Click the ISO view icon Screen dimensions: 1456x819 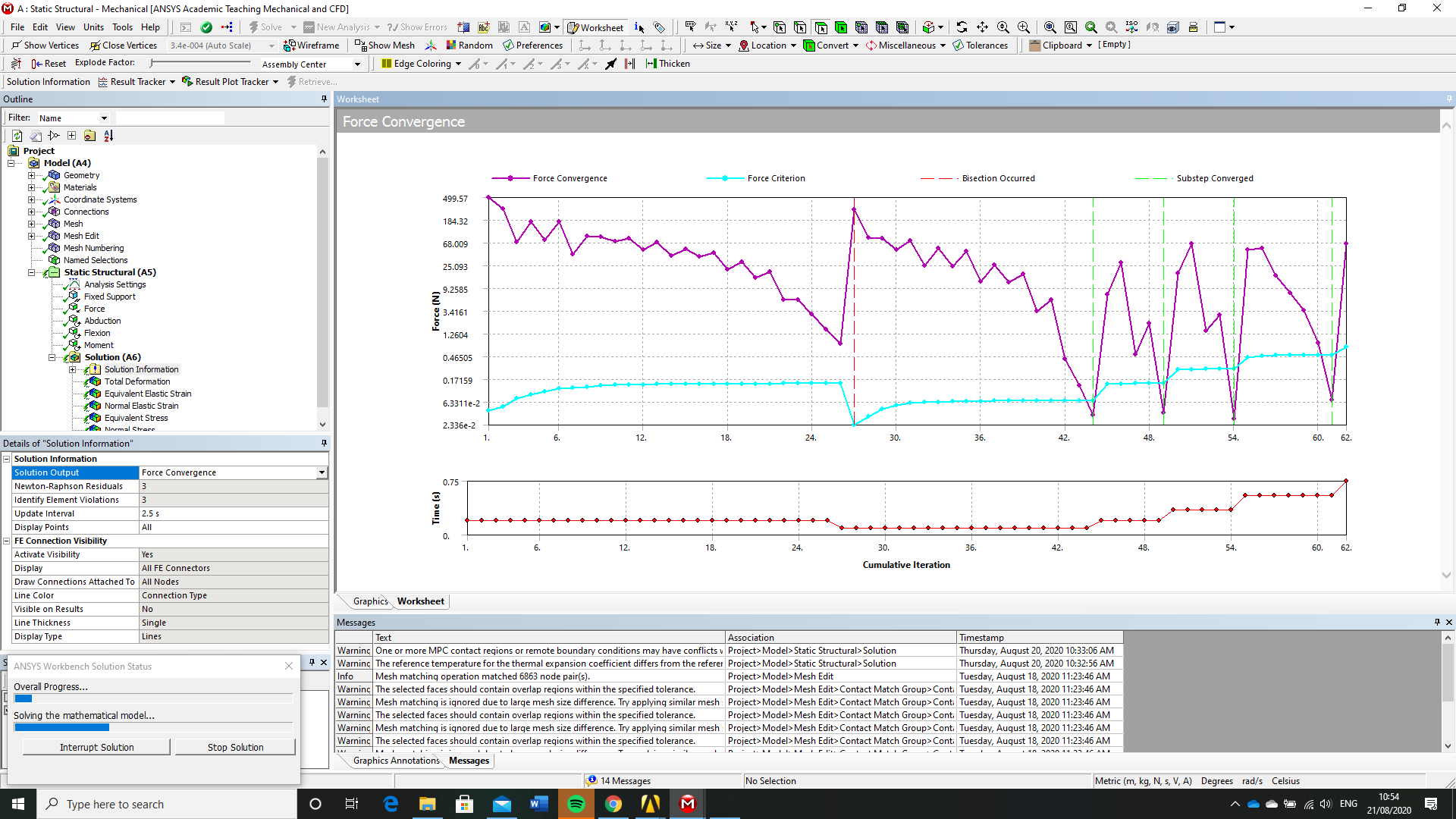point(1131,27)
